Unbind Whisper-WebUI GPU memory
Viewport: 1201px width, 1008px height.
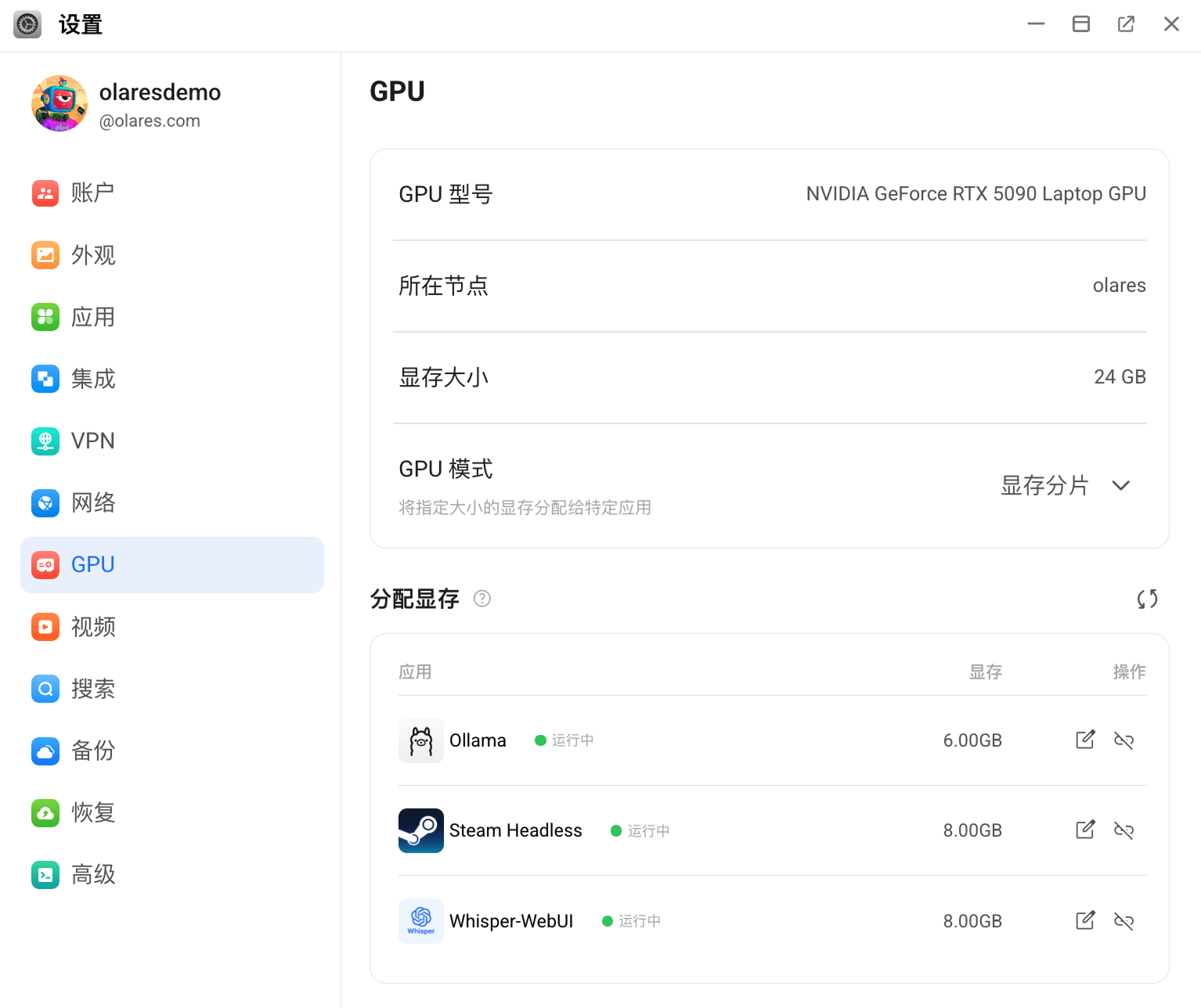[1123, 921]
